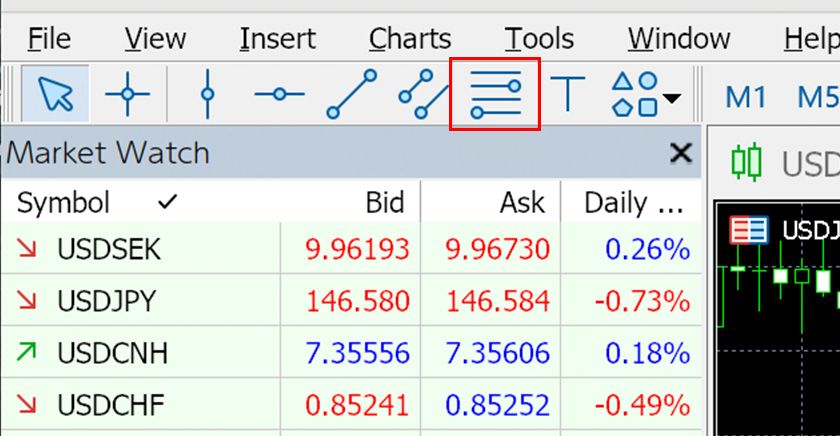Open the Tools menu
840x436 pixels.
point(539,39)
